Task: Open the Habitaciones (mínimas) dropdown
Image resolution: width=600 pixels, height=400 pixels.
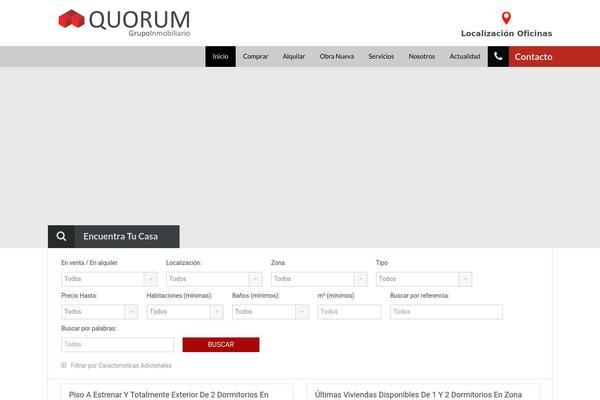Action: [x=185, y=312]
